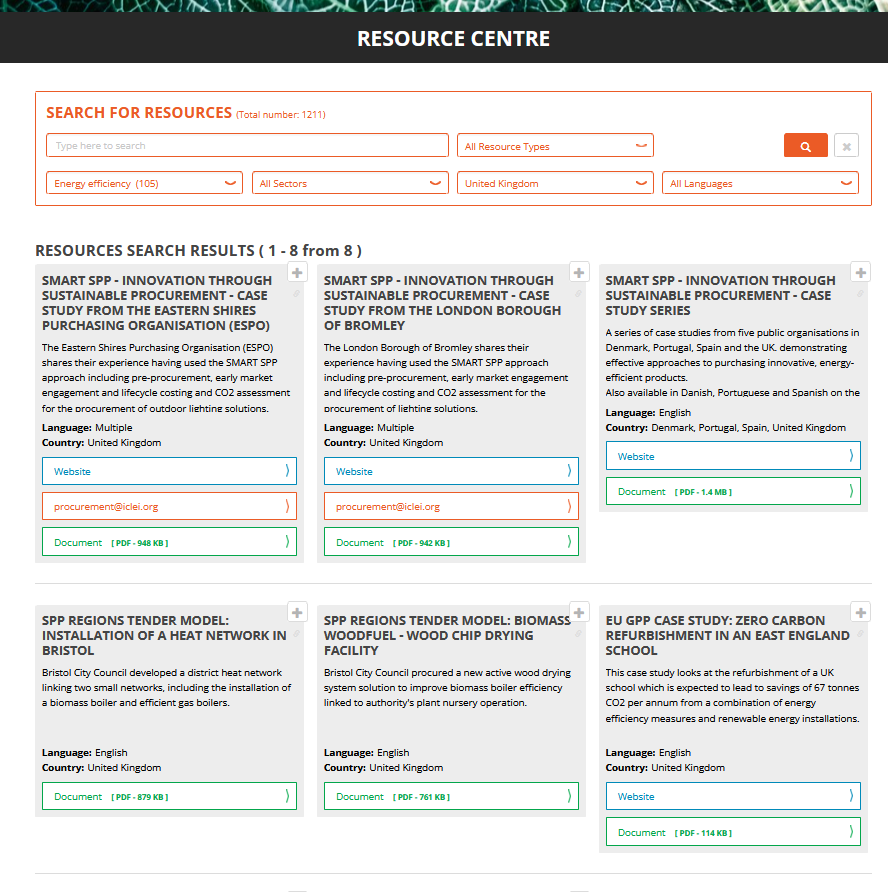The image size is (888, 892).
Task: Open PDF 942 KB document
Action: point(451,542)
